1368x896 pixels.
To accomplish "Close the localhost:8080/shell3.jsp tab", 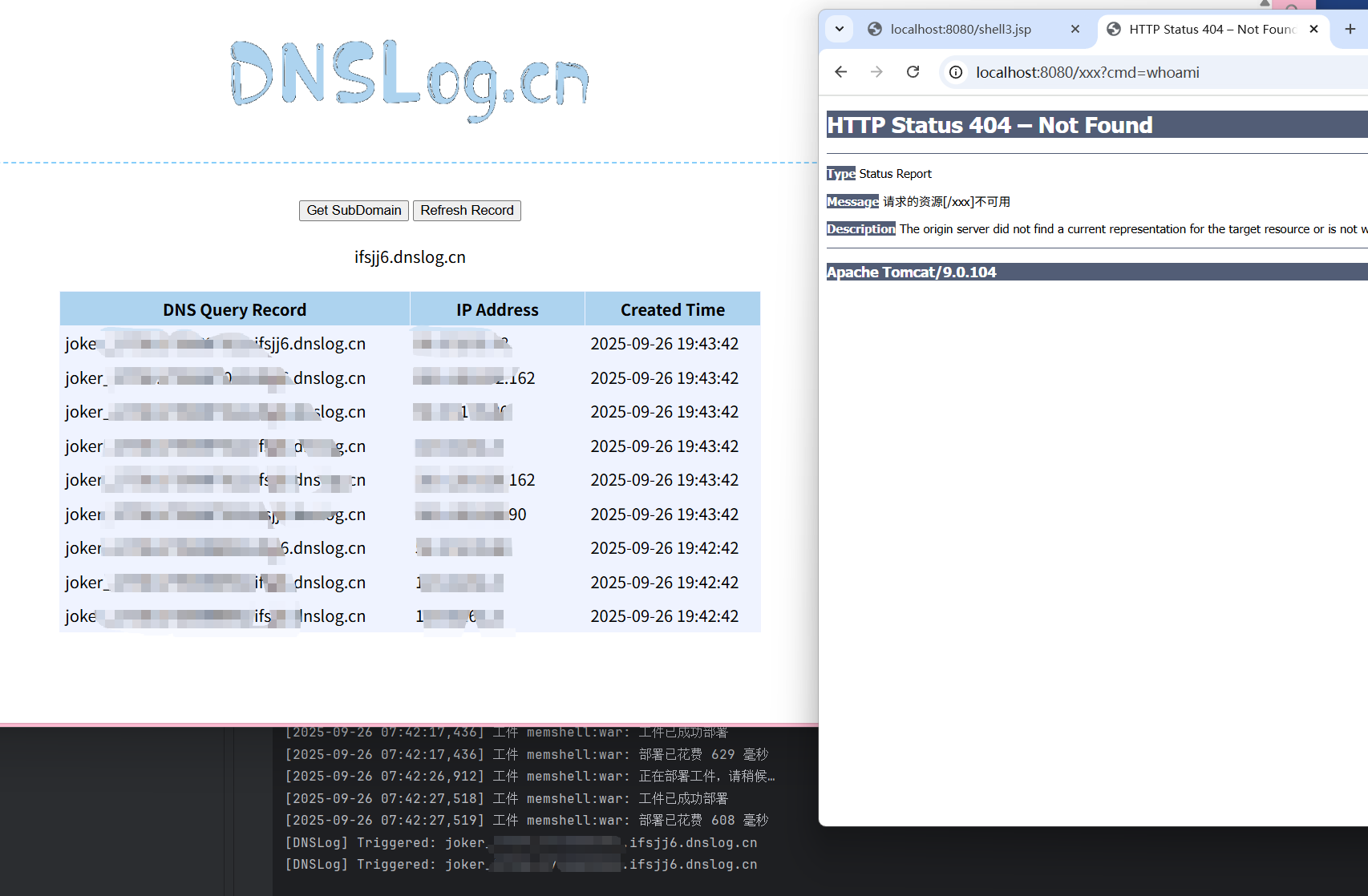I will click(x=1075, y=29).
